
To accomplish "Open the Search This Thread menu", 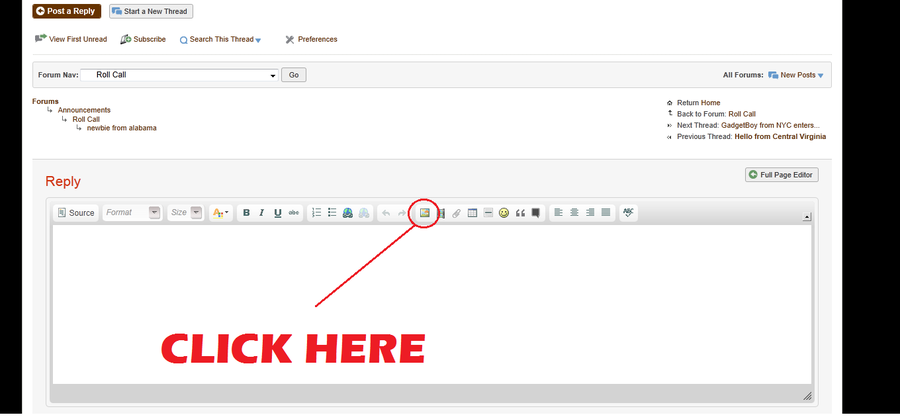I will coord(222,40).
